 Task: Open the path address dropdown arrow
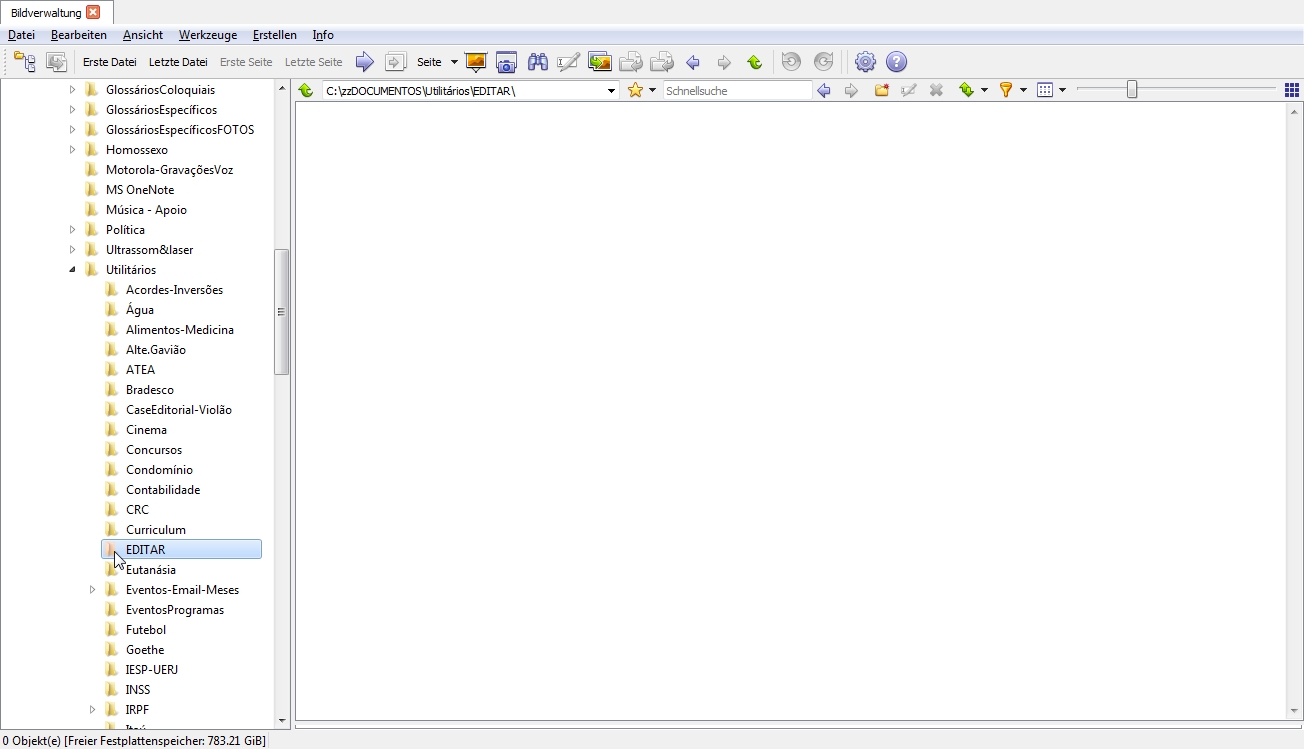(x=612, y=91)
